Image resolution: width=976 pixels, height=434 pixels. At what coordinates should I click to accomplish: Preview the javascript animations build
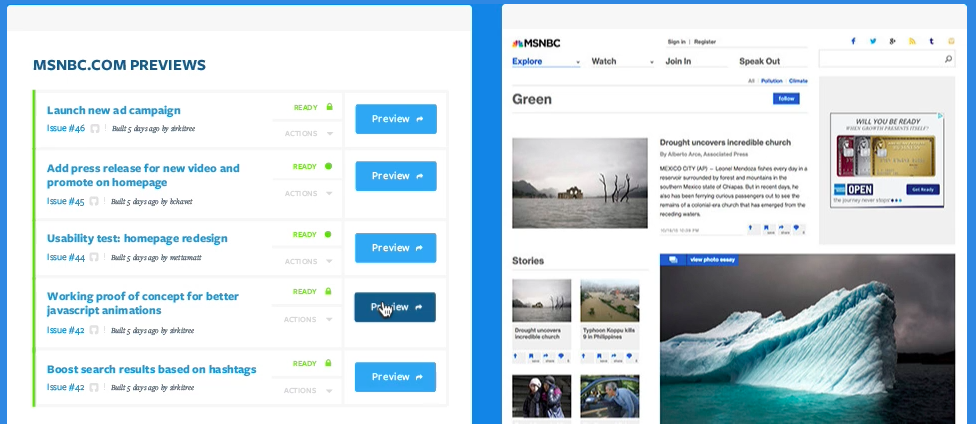click(395, 307)
